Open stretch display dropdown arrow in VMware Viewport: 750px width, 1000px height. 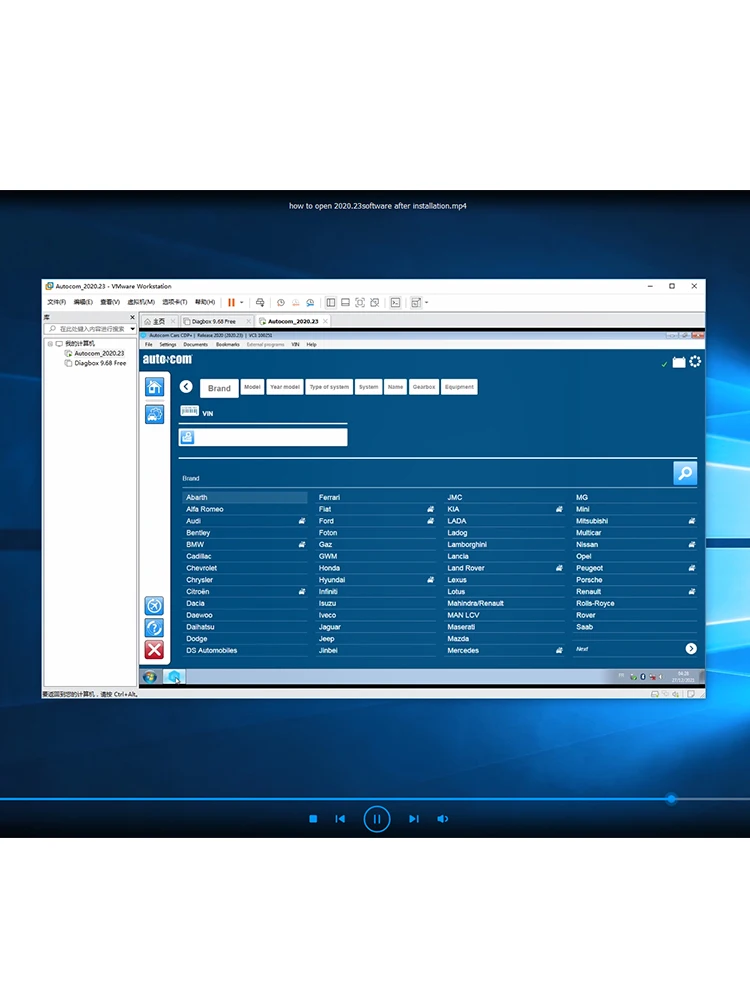(427, 302)
